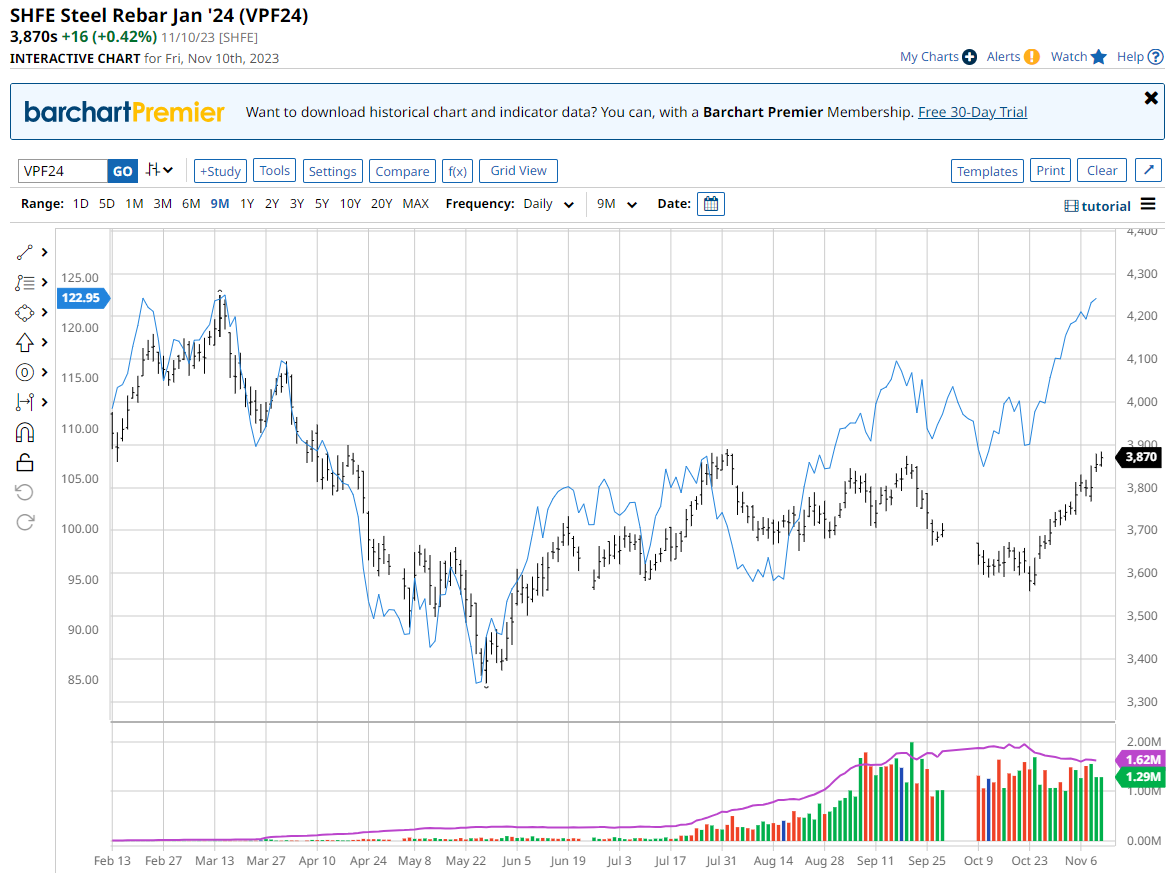
Task: Click the +Study button
Action: tap(220, 171)
